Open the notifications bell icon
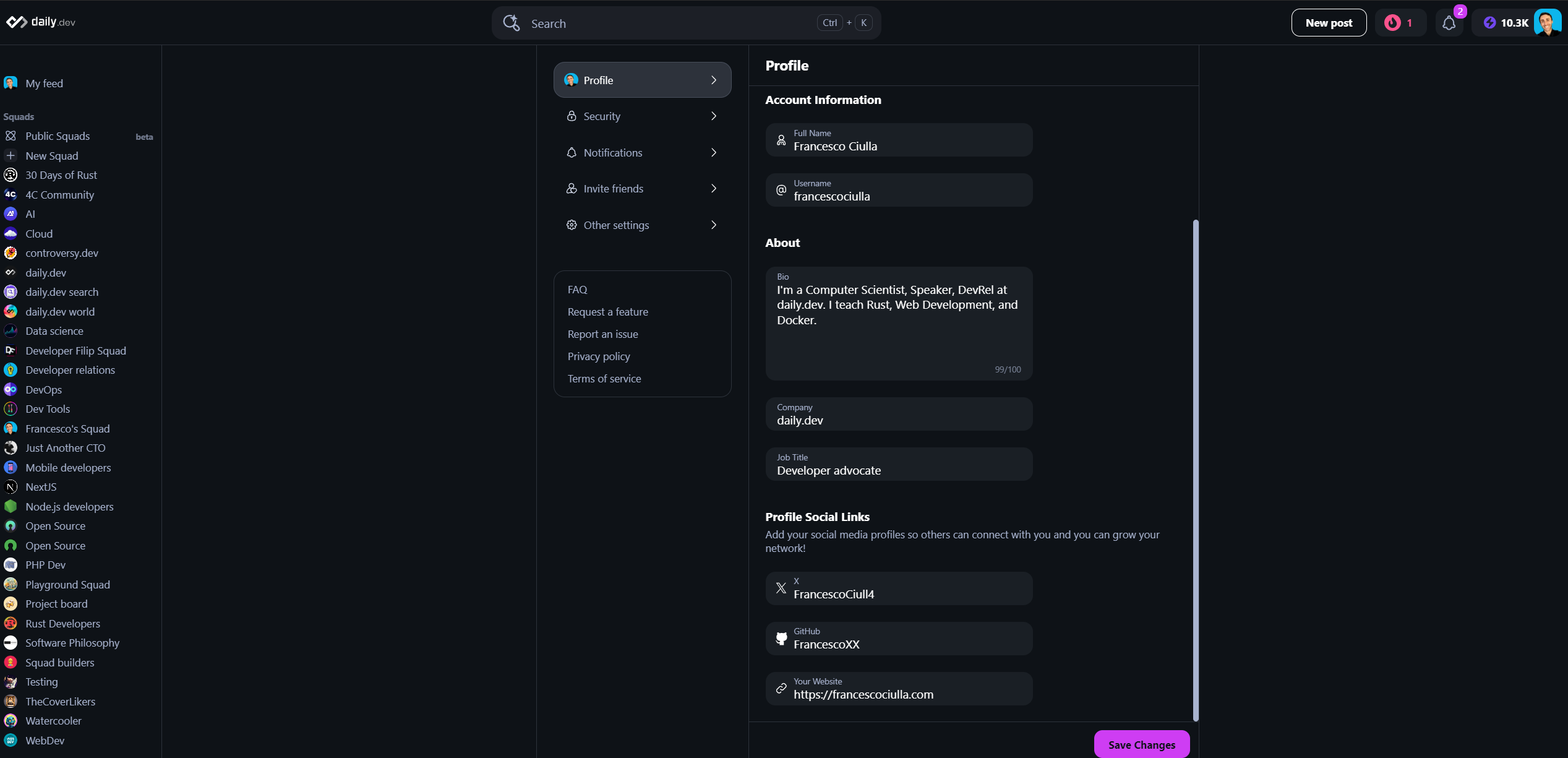Viewport: 1568px width, 758px height. (1449, 24)
